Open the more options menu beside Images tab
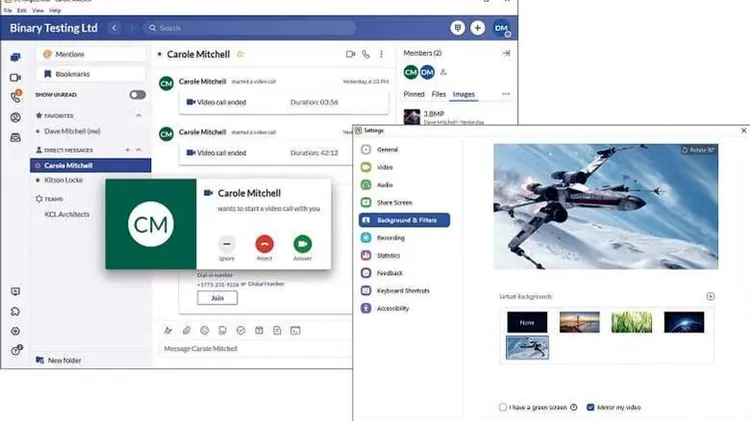 (506, 94)
